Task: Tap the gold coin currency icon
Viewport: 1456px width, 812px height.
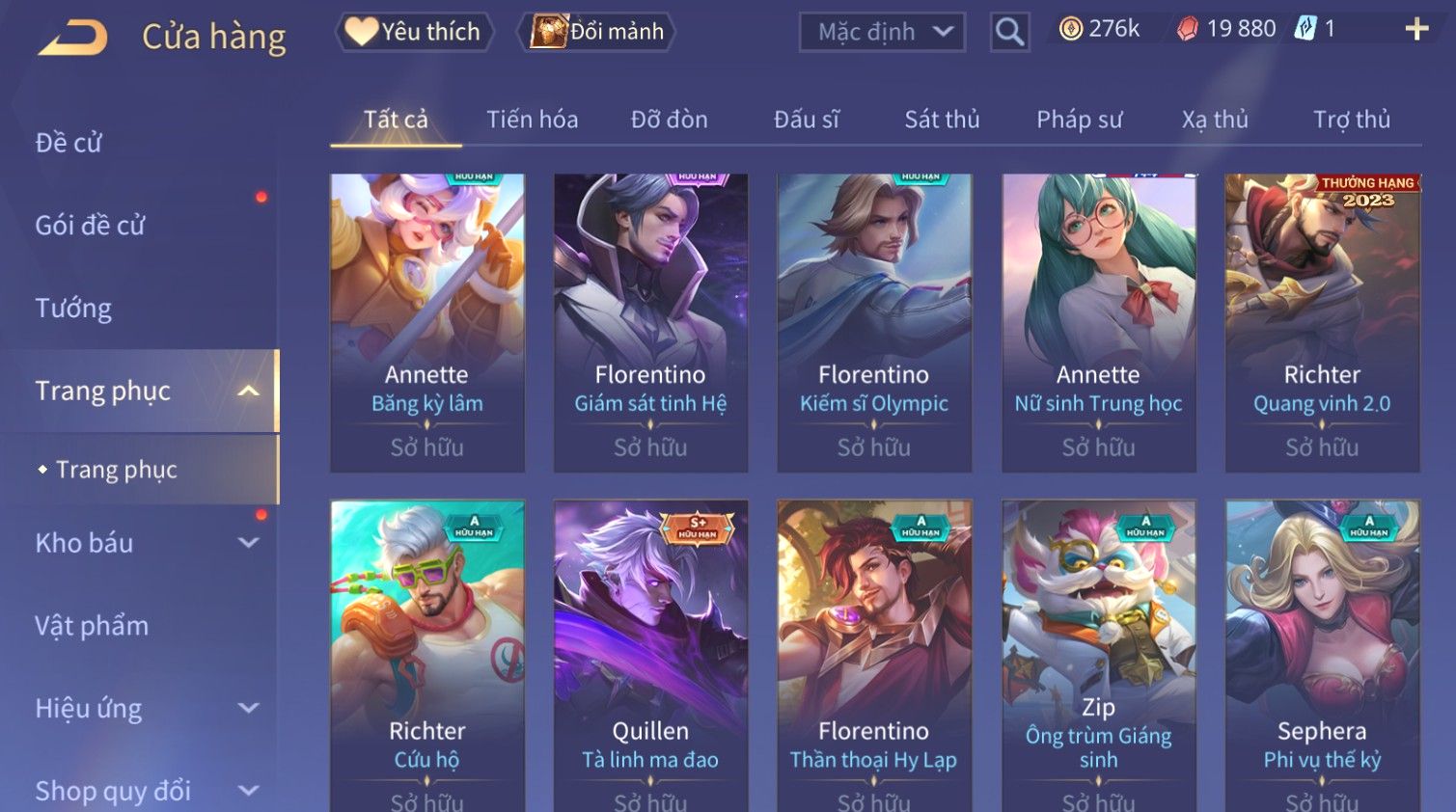Action: pyautogui.click(x=1070, y=29)
